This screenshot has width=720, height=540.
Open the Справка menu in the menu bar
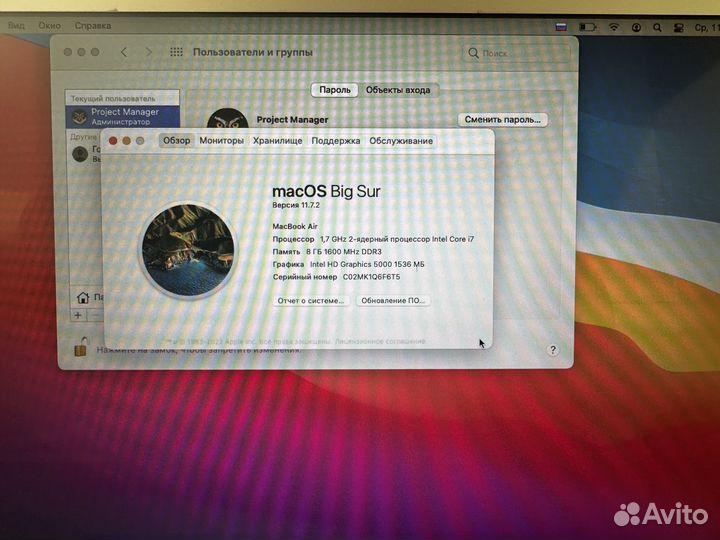[x=93, y=26]
